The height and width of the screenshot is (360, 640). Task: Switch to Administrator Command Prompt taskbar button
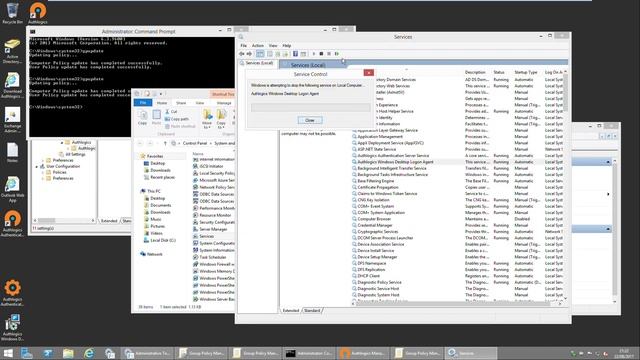[x=310, y=353]
